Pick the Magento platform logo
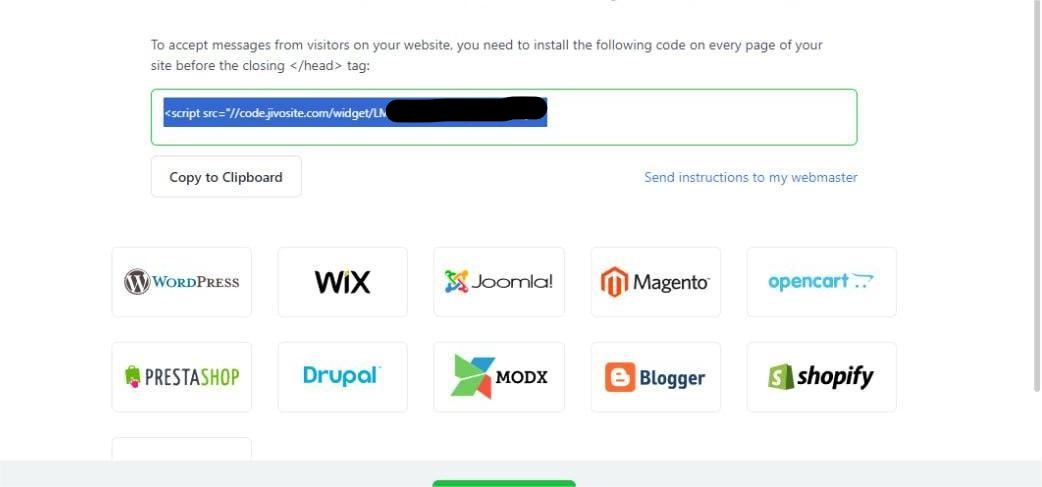Image resolution: width=1042 pixels, height=487 pixels. point(655,282)
